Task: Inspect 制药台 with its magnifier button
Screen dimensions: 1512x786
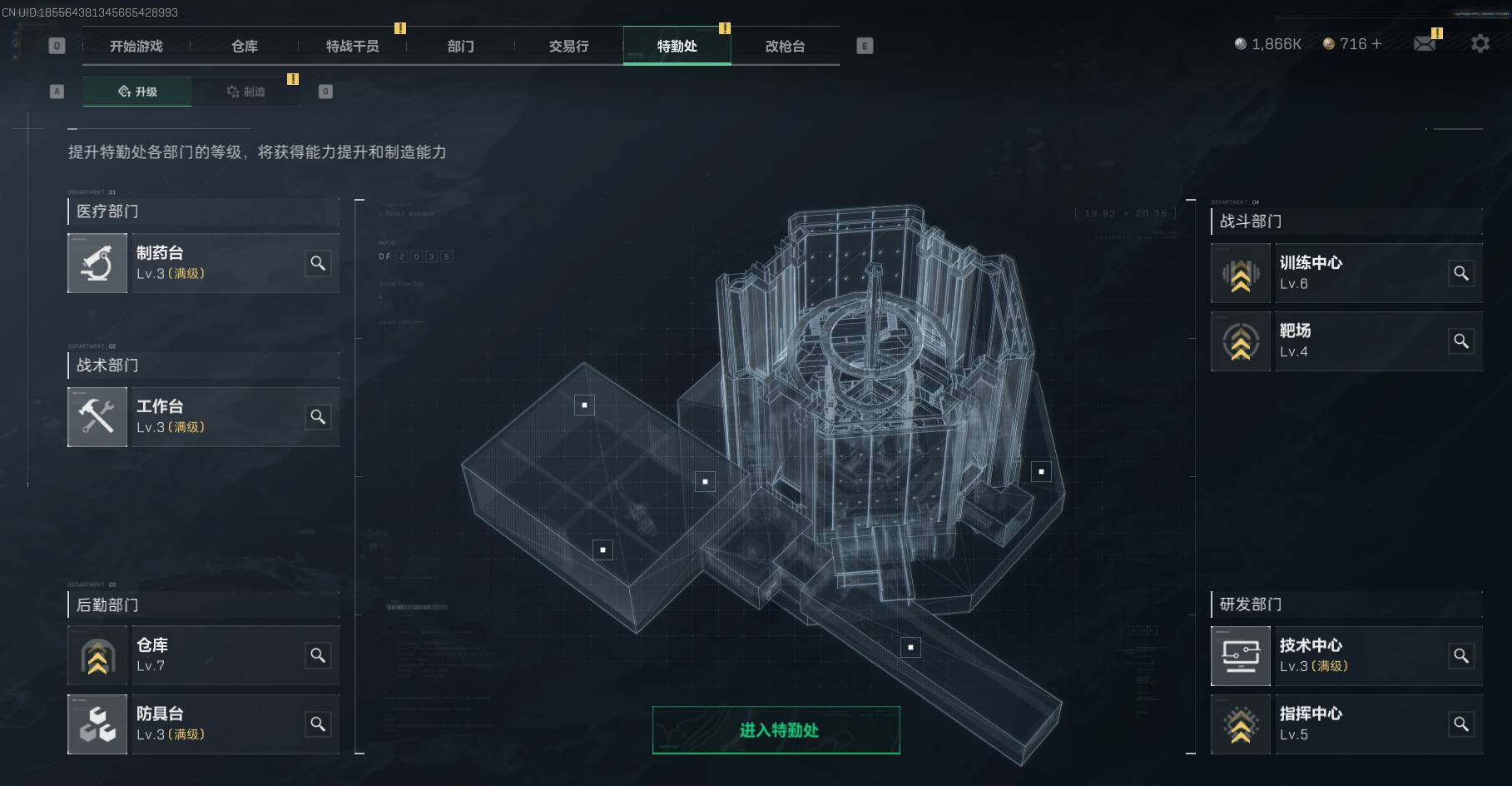Action: click(x=318, y=263)
